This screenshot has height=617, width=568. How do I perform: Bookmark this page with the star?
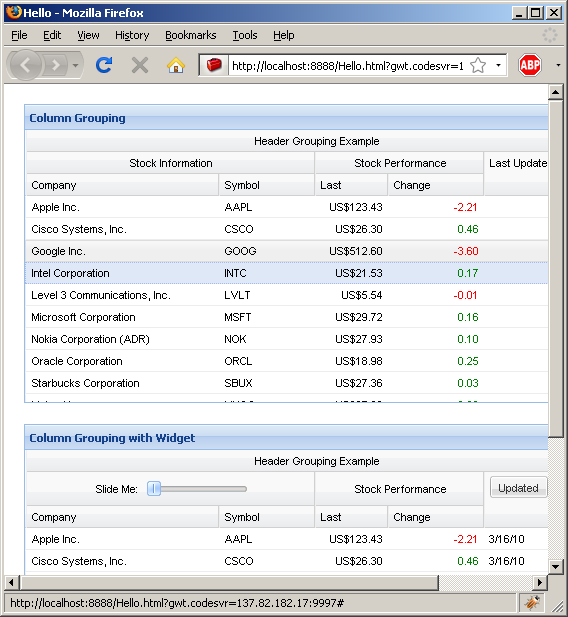pyautogui.click(x=478, y=65)
